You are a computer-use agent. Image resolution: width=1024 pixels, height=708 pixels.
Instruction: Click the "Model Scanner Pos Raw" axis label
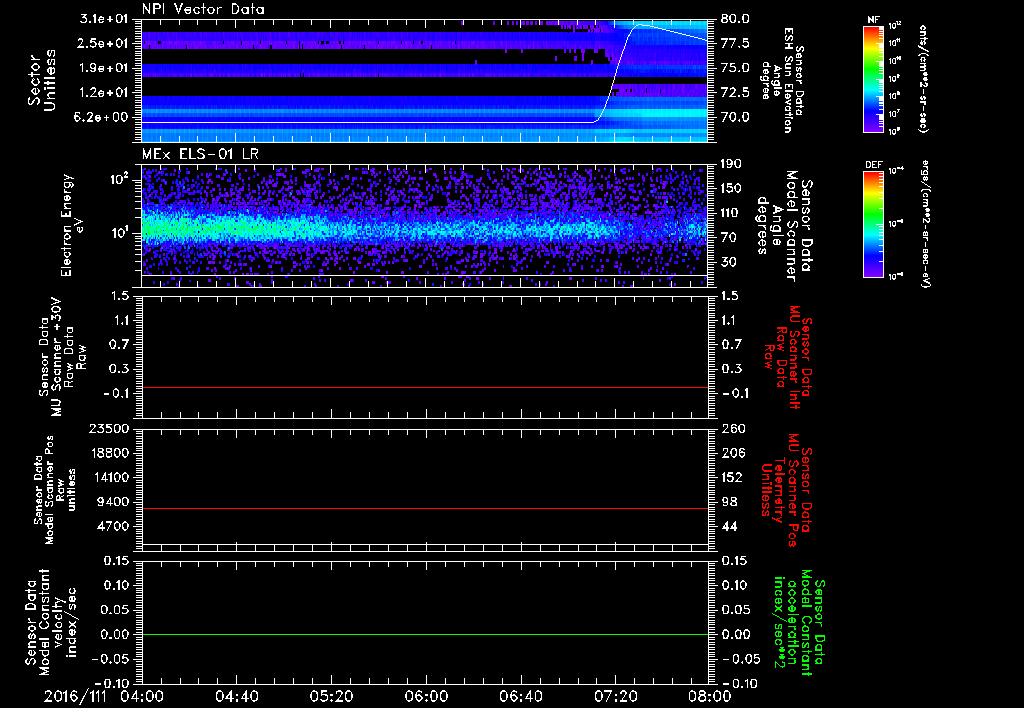(56, 490)
